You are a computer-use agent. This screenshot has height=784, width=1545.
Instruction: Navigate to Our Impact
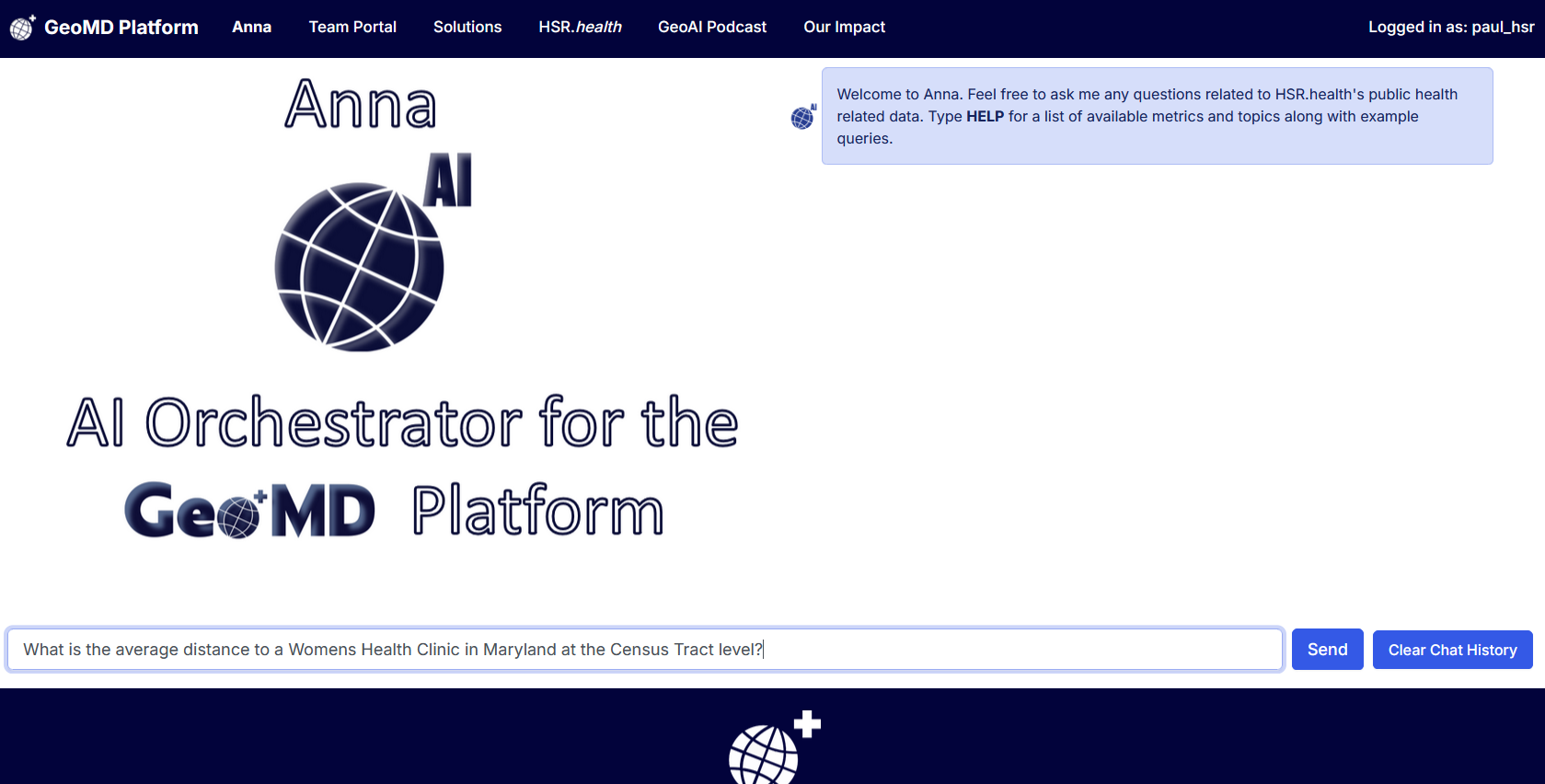[x=844, y=28]
